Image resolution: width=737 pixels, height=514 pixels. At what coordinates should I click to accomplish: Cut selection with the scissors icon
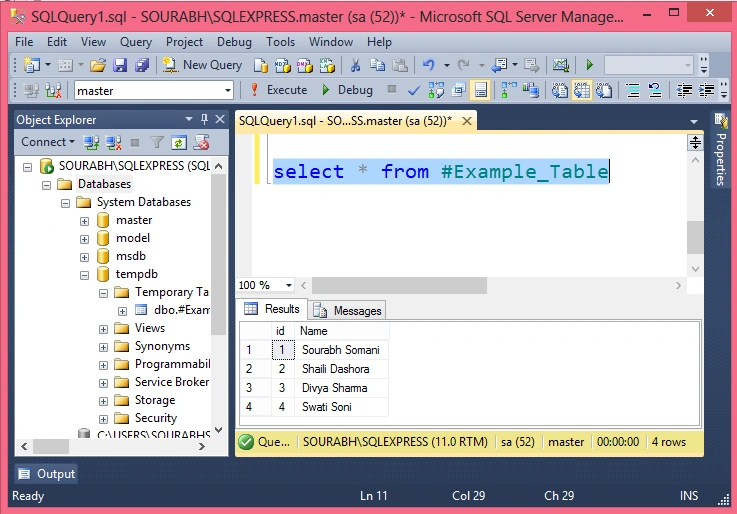(x=355, y=65)
